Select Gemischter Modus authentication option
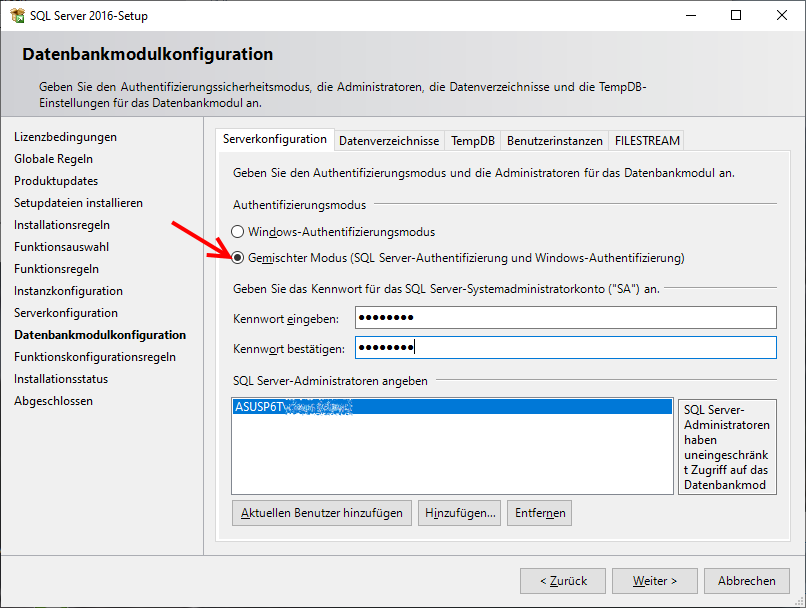 (x=238, y=258)
